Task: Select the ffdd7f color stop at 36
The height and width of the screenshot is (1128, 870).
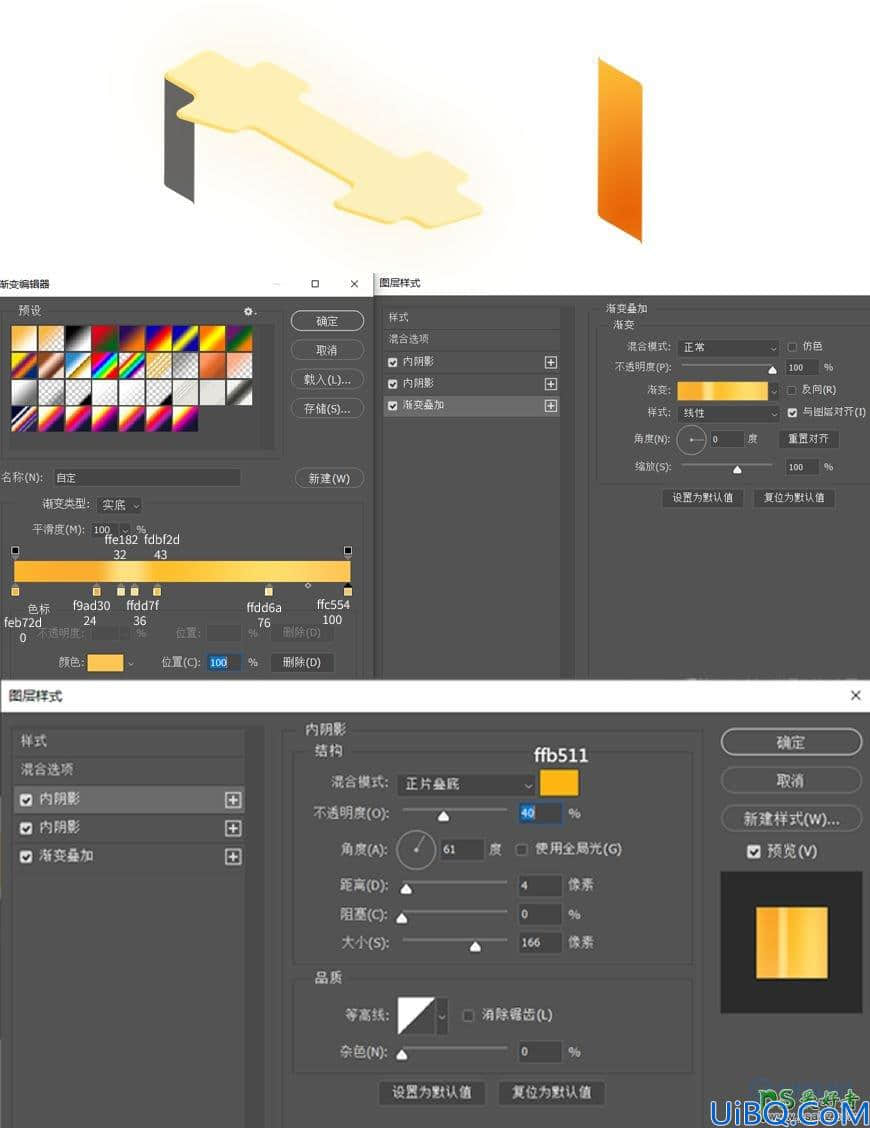Action: (135, 591)
